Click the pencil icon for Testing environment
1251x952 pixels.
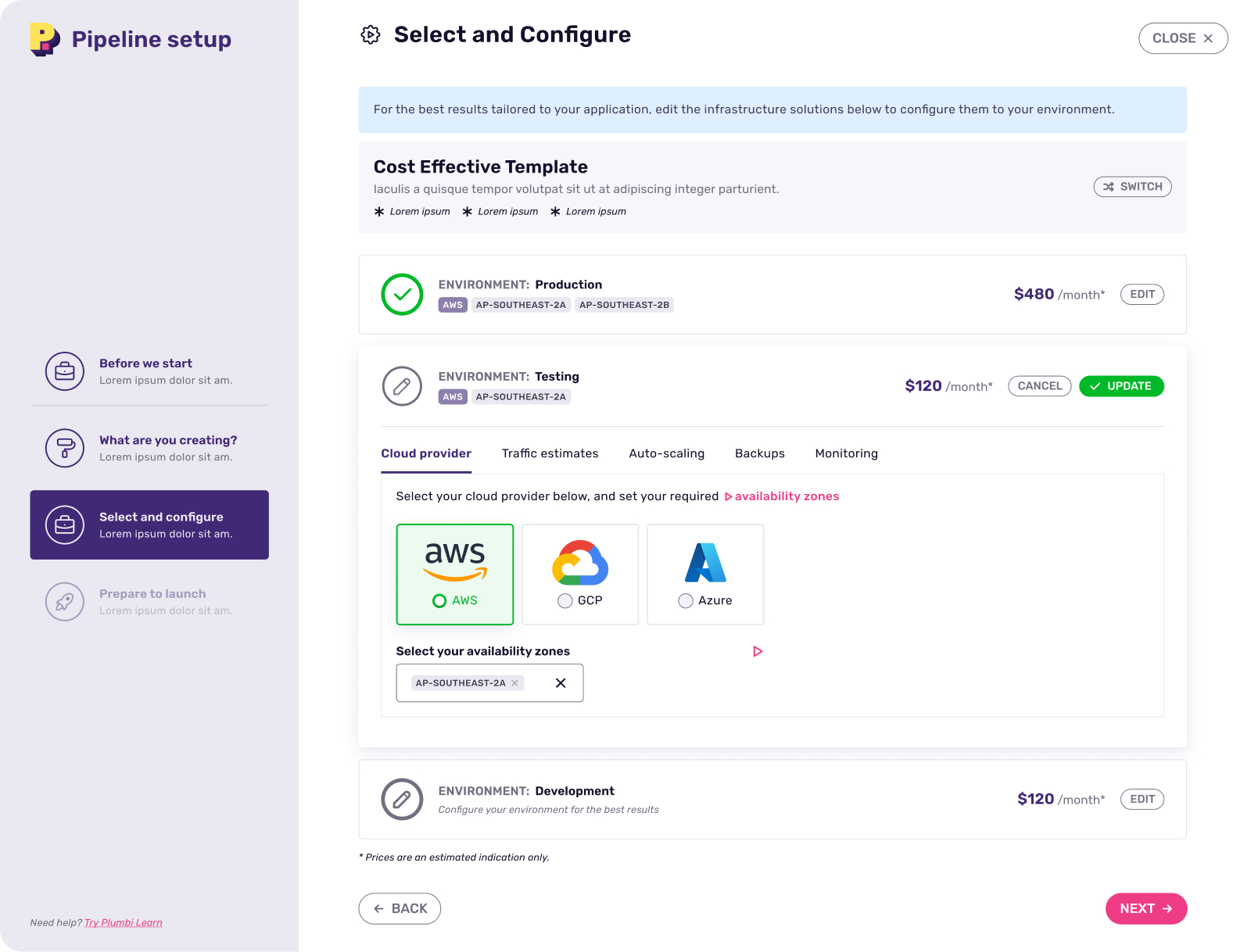(402, 386)
